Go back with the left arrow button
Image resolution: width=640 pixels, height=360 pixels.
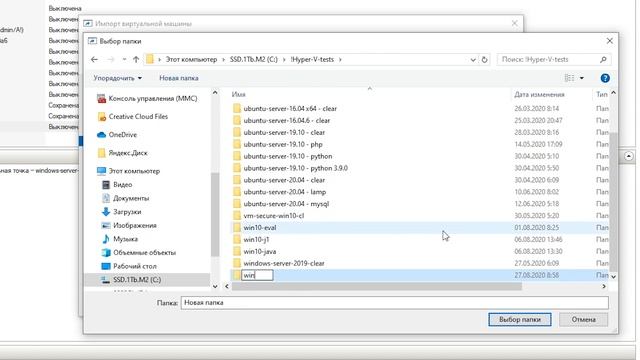[x=94, y=60]
